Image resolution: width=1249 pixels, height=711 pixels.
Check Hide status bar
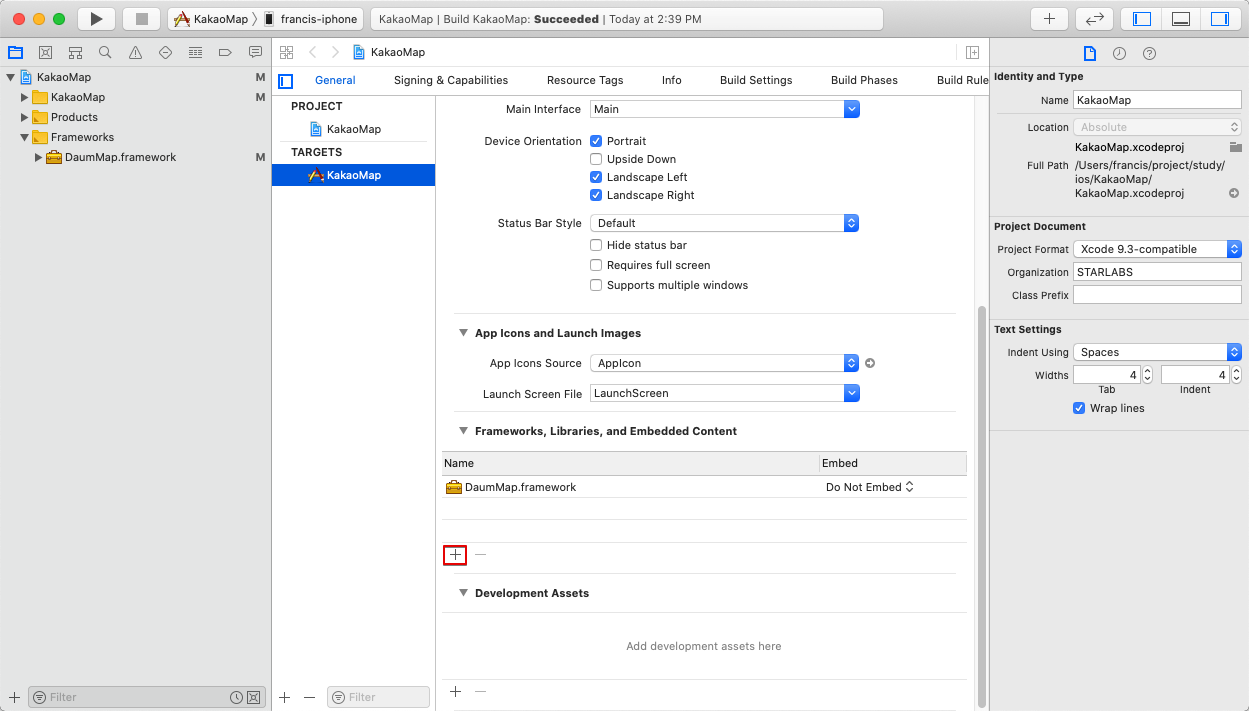[596, 245]
